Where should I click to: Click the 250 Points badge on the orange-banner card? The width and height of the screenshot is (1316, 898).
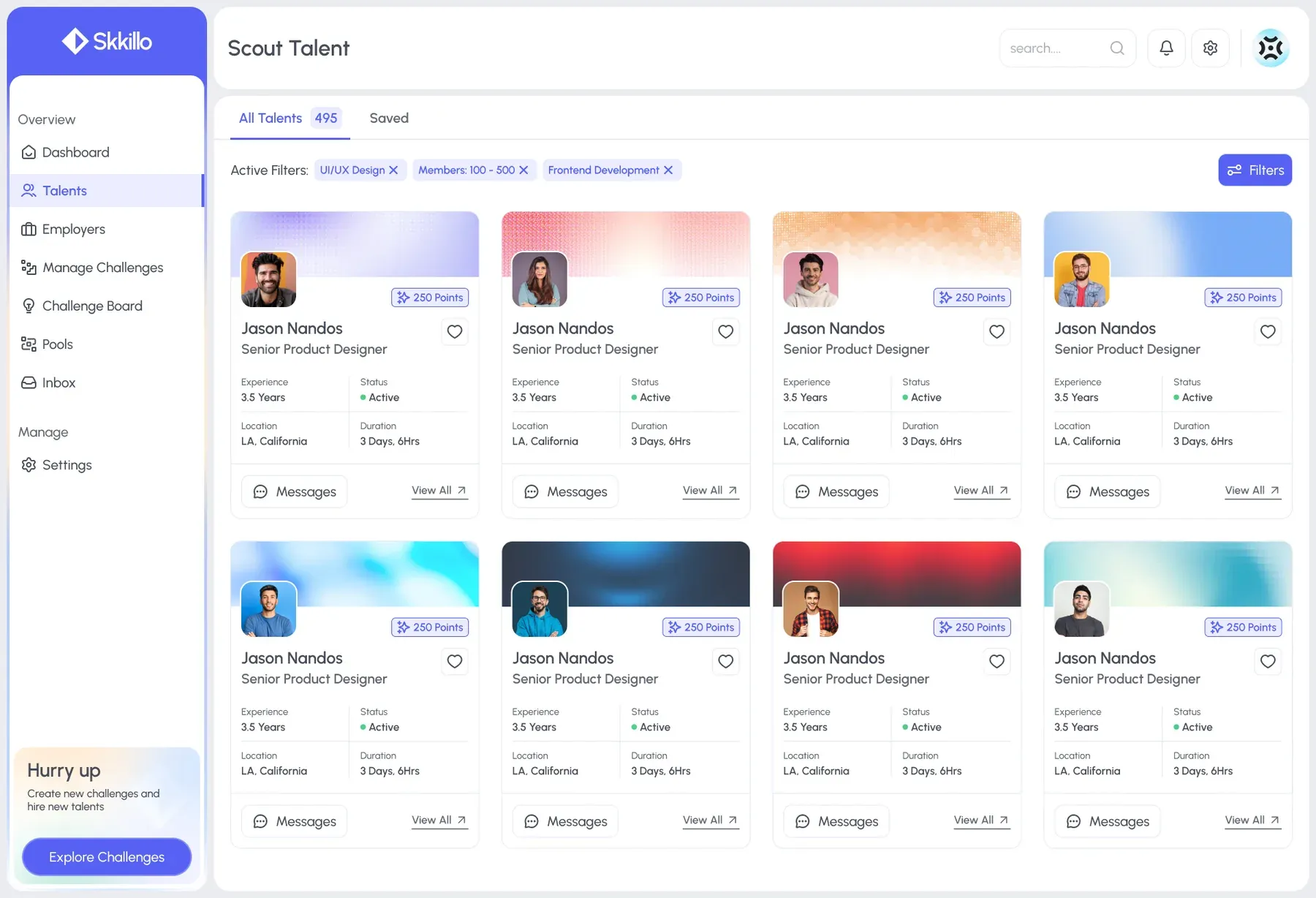(x=972, y=298)
